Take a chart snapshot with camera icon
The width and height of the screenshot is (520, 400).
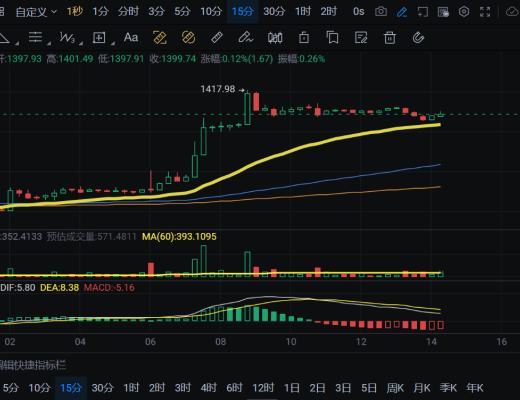tap(381, 12)
